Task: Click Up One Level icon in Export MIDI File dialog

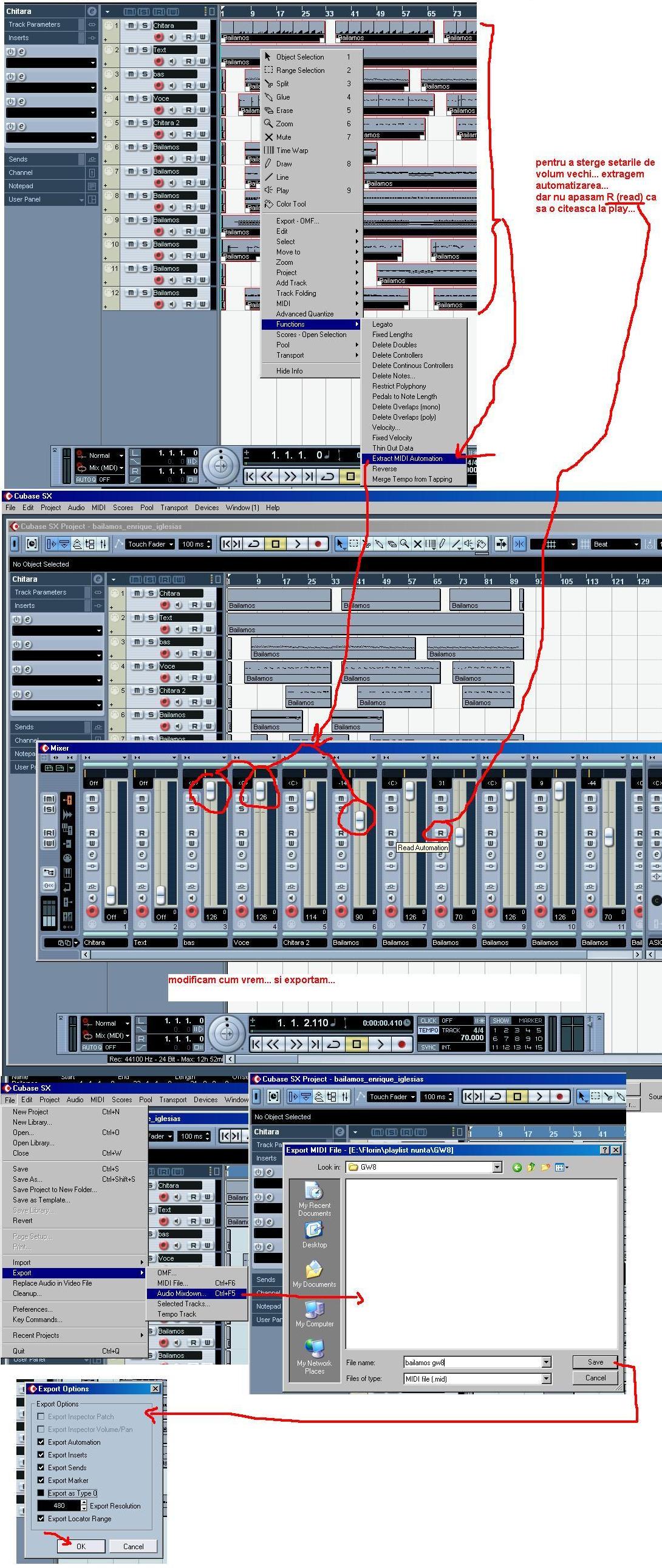Action: tap(531, 1167)
